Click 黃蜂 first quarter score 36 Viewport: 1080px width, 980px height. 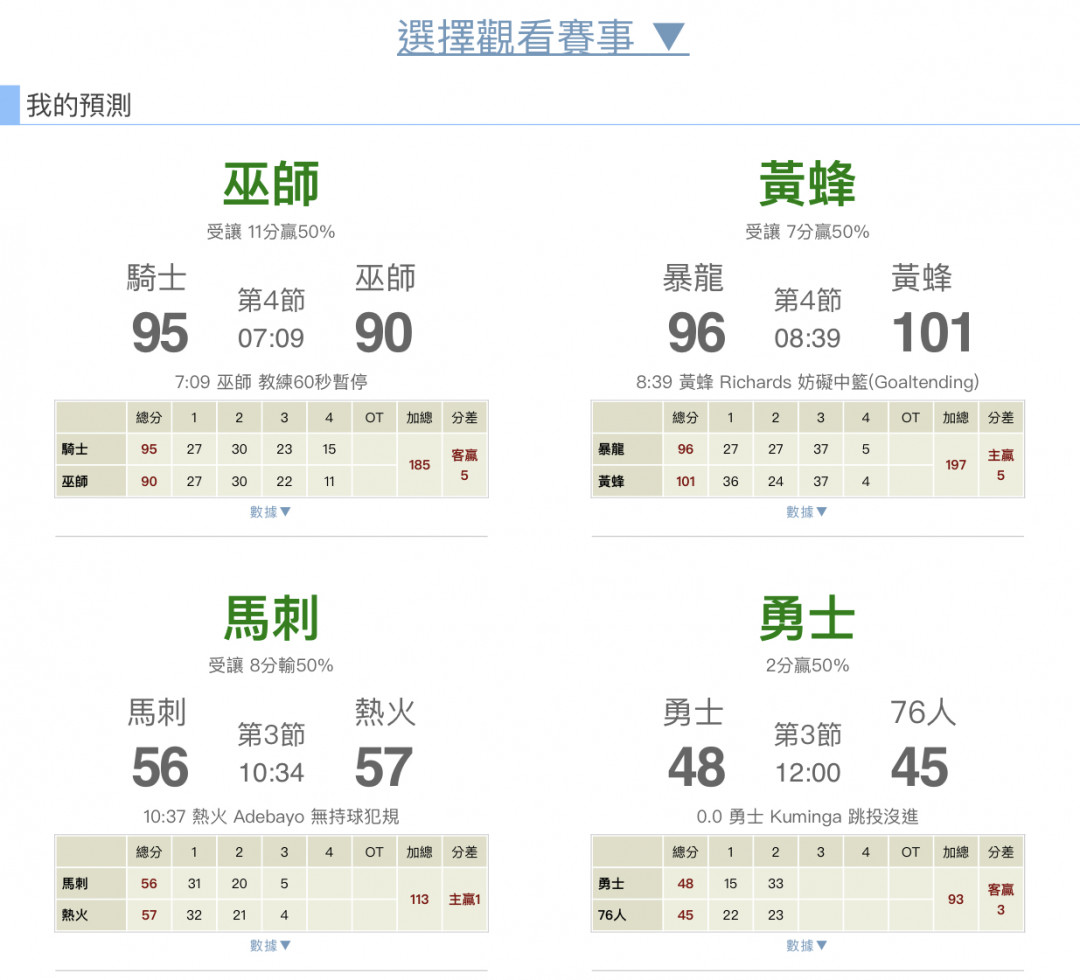point(730,481)
